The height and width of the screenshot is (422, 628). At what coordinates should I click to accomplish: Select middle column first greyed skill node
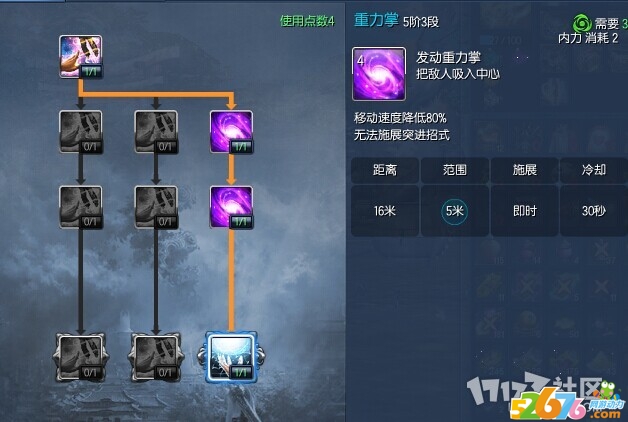156,132
